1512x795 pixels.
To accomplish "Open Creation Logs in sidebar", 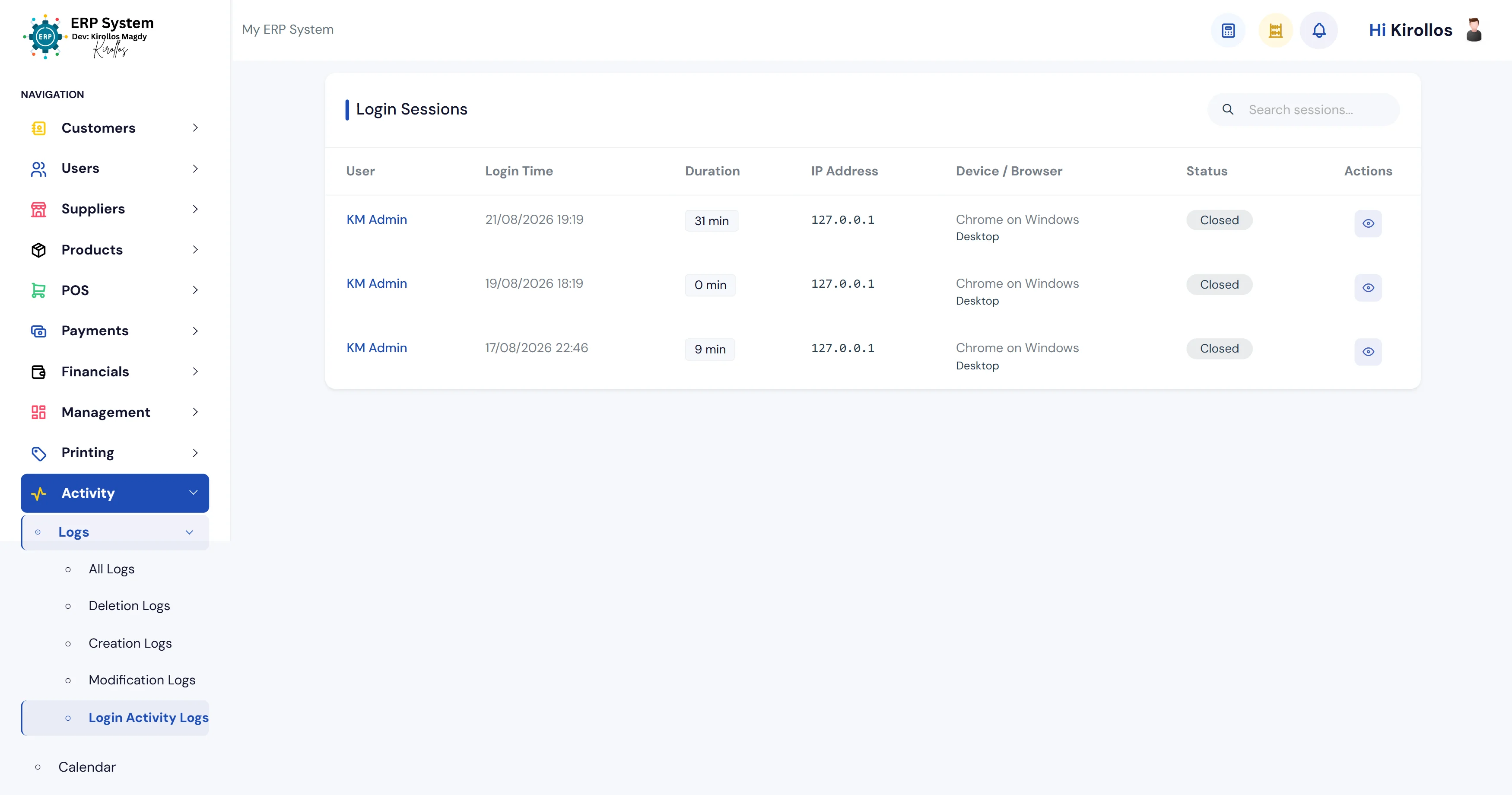I will pos(130,643).
